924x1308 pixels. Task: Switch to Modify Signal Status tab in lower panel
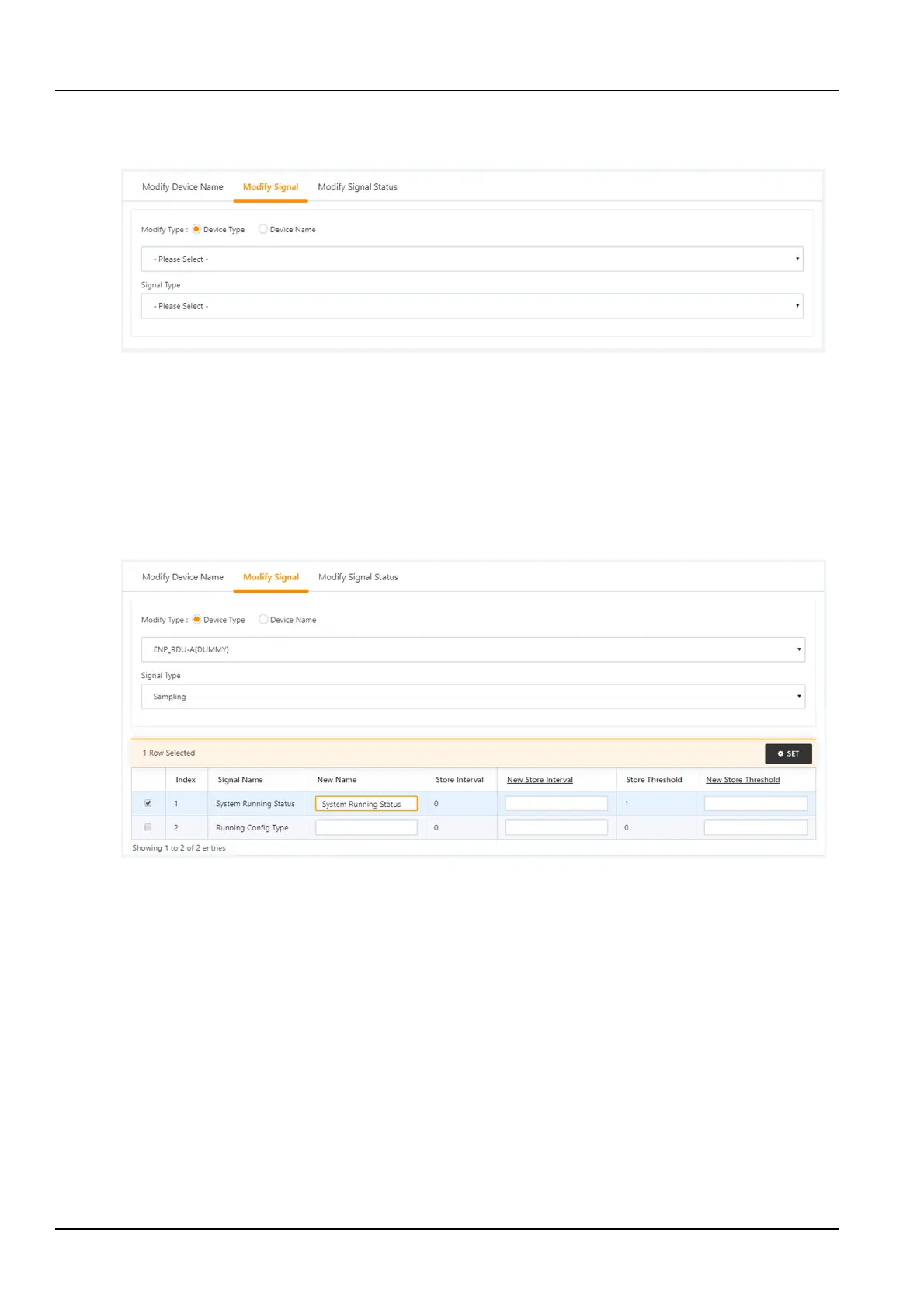pyautogui.click(x=358, y=577)
